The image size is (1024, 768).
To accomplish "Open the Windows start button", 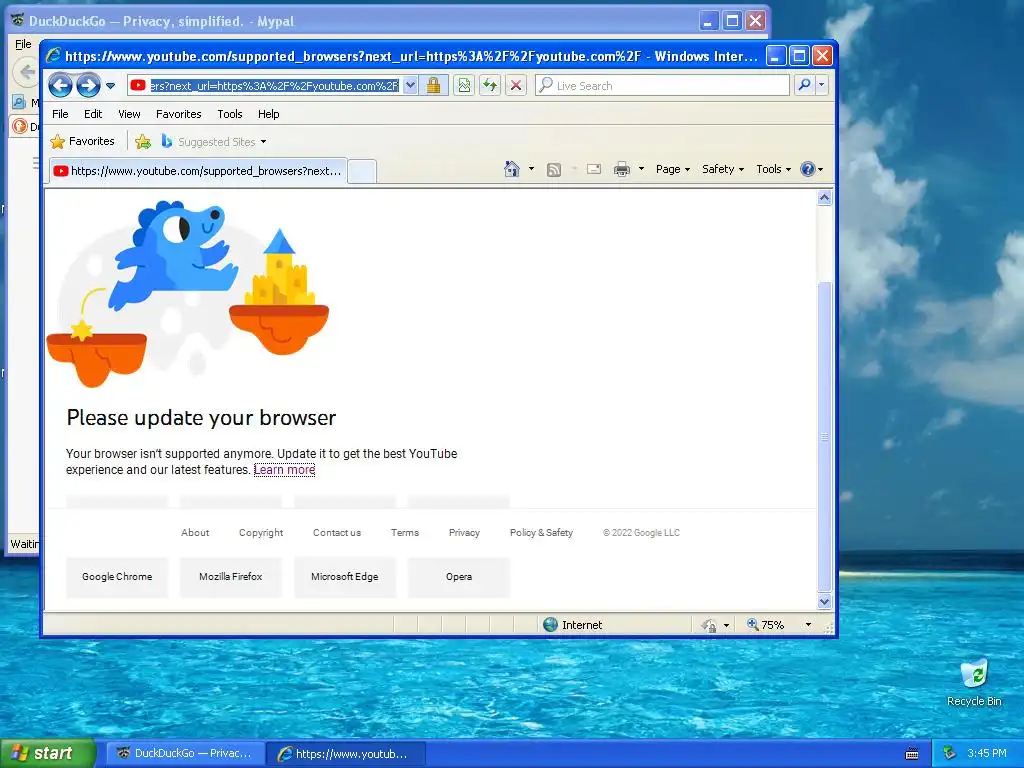I will pyautogui.click(x=46, y=753).
